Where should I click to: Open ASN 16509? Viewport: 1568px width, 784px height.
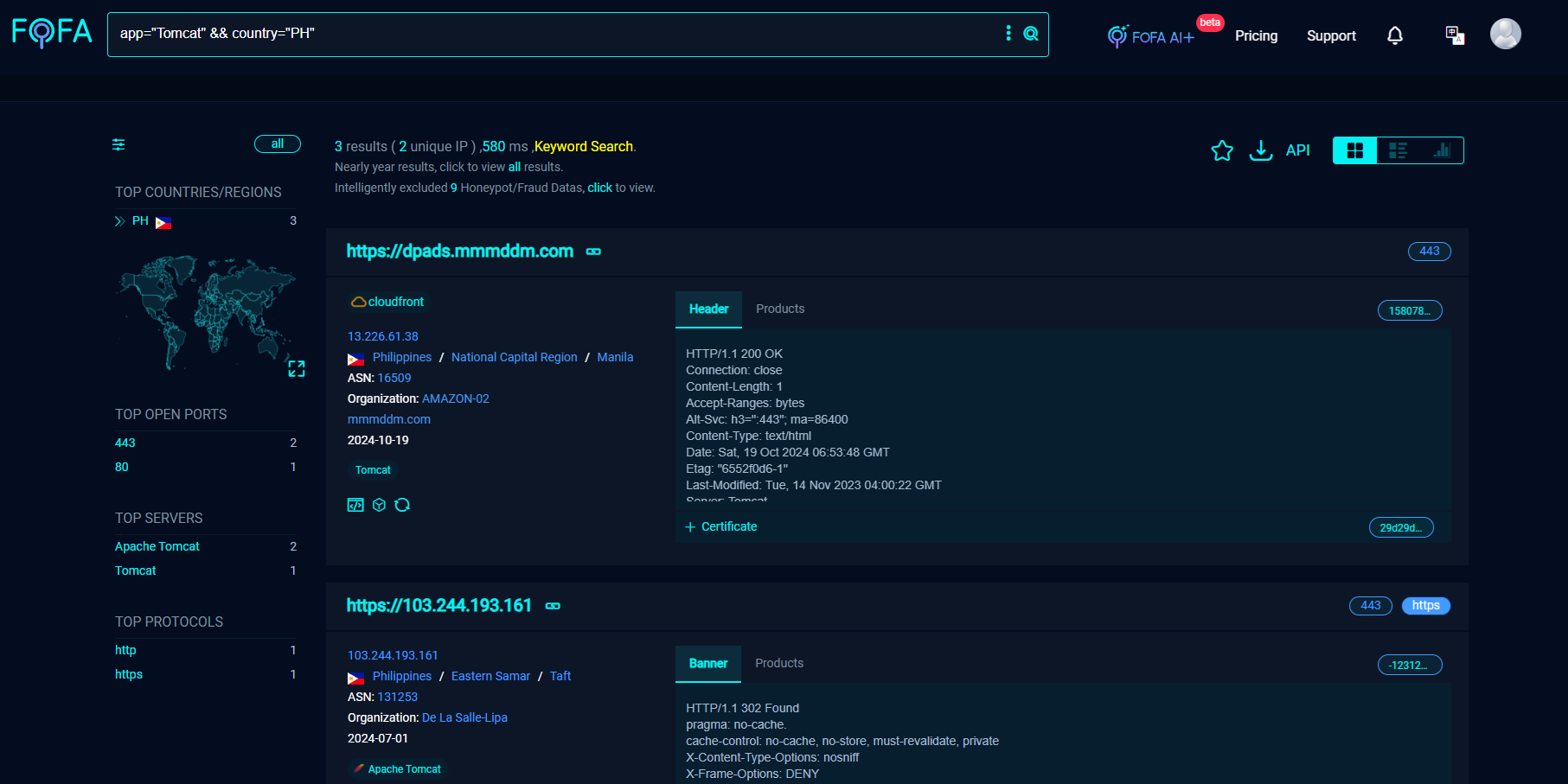(394, 378)
